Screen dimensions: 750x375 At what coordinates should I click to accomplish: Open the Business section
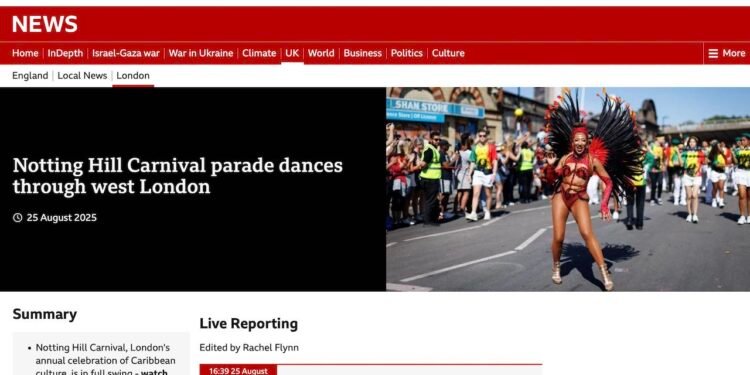tap(363, 53)
